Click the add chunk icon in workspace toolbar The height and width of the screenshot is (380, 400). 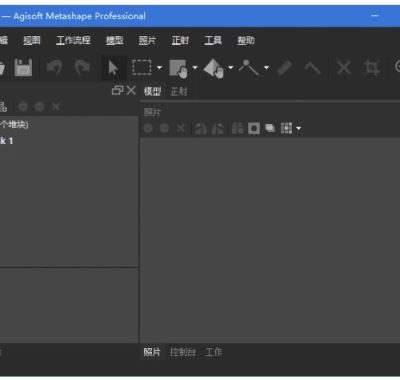tap(3, 107)
